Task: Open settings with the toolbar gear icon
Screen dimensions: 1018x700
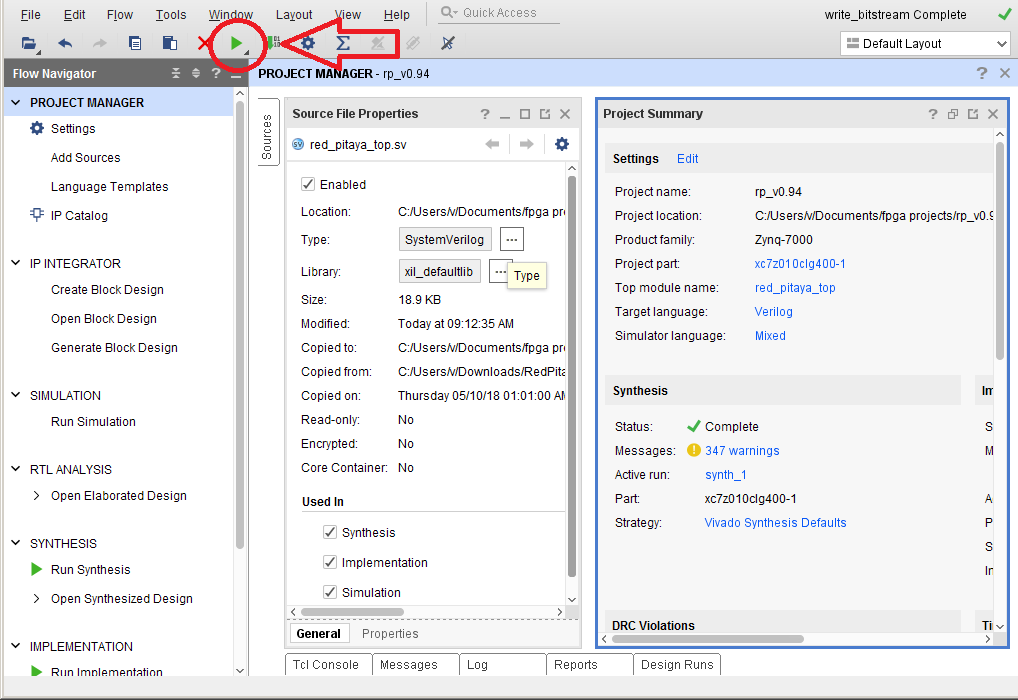Action: pos(308,44)
